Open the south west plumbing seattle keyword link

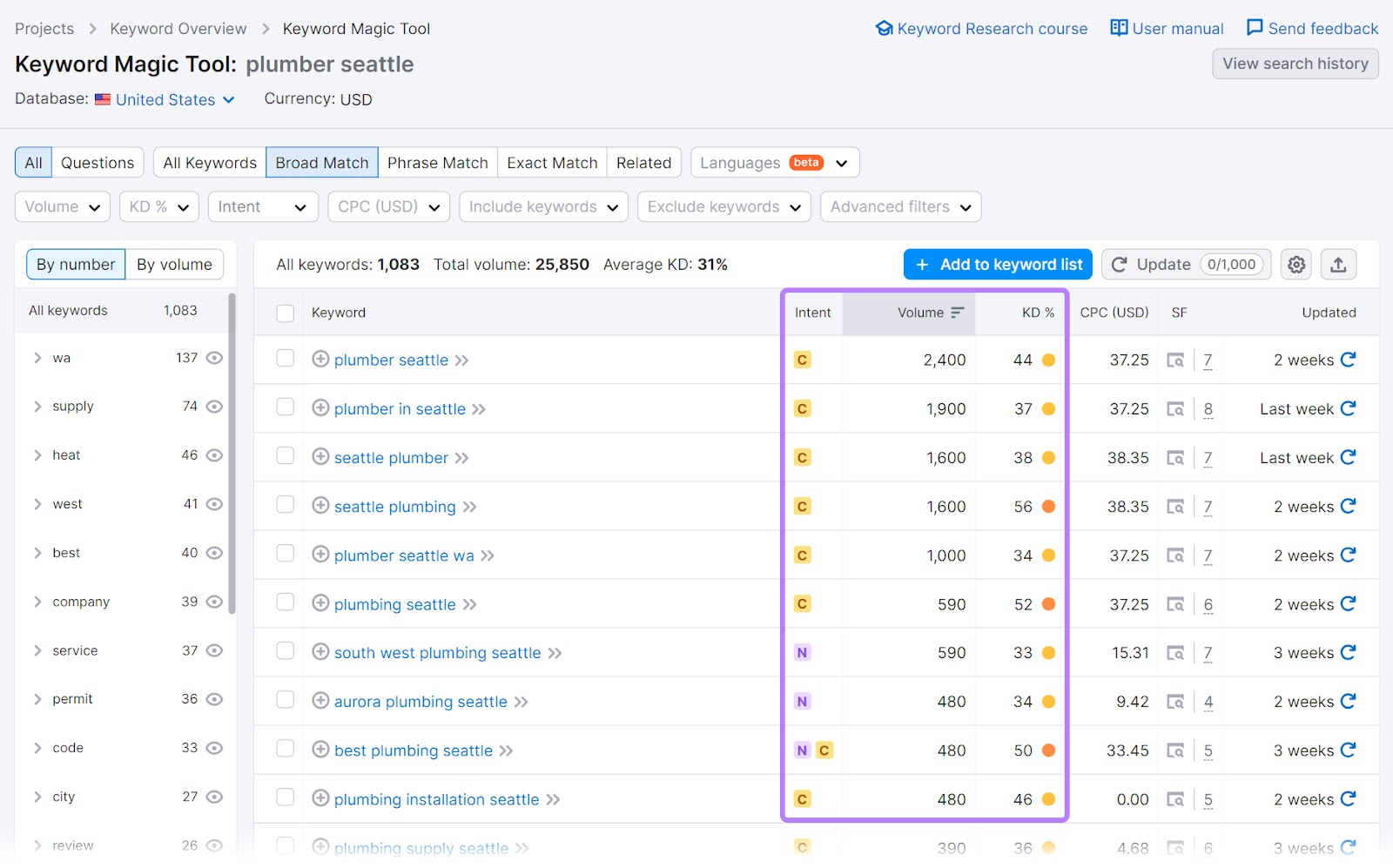tap(436, 652)
